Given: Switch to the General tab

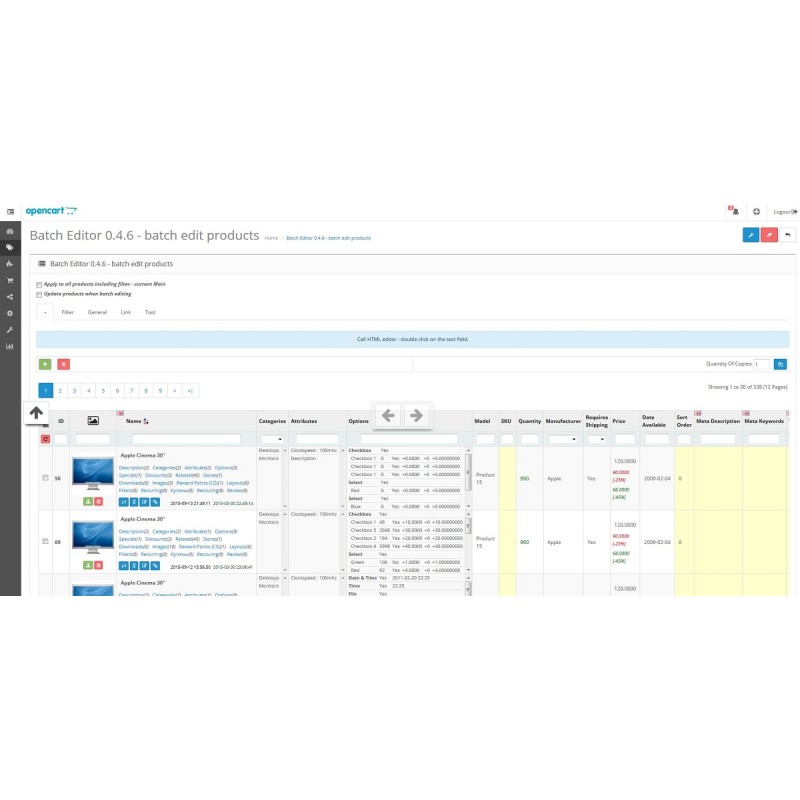Looking at the screenshot, I should pyautogui.click(x=97, y=312).
